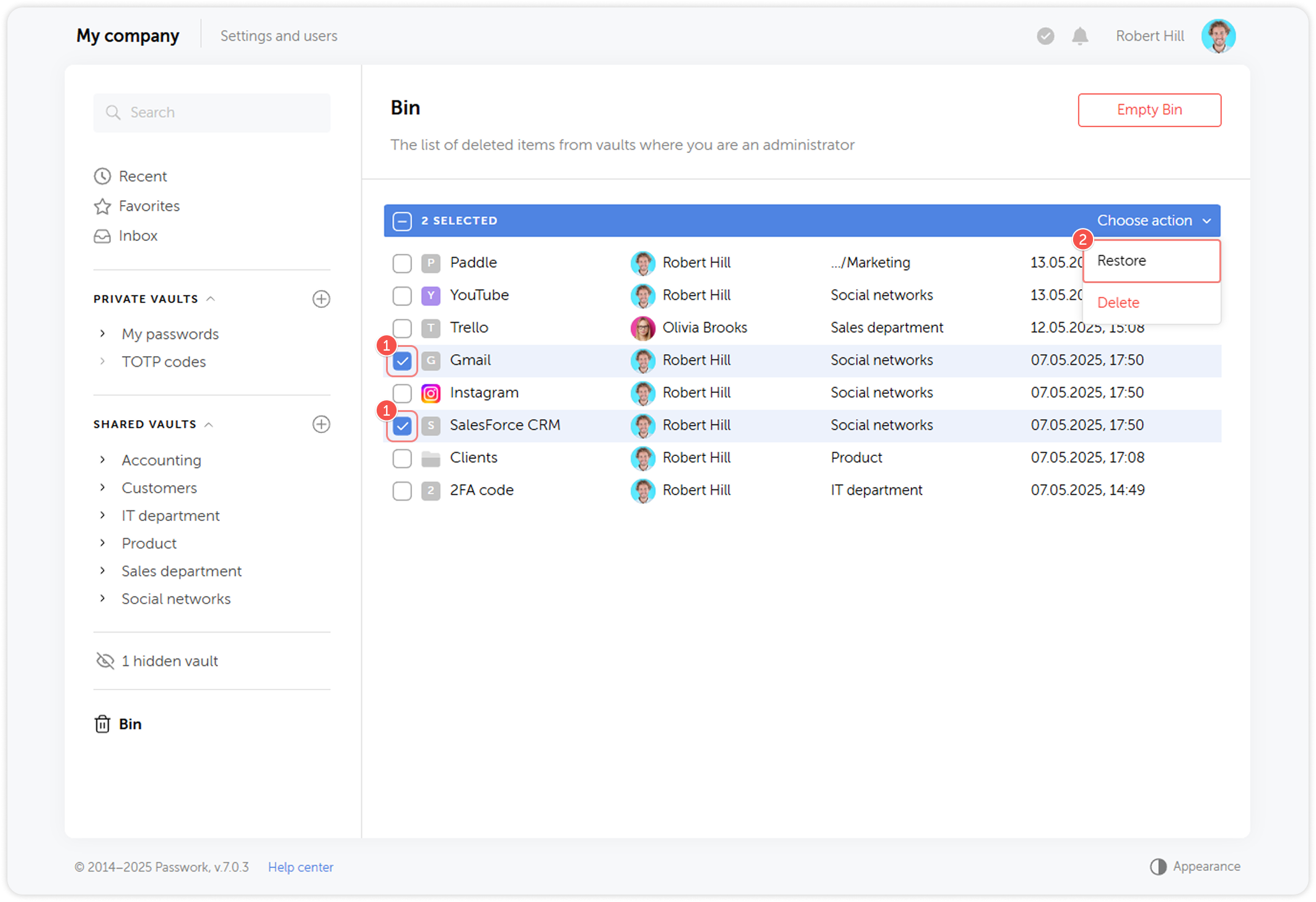This screenshot has width=1316, height=902.
Task: Check the Instagram row checkbox
Action: pos(402,393)
